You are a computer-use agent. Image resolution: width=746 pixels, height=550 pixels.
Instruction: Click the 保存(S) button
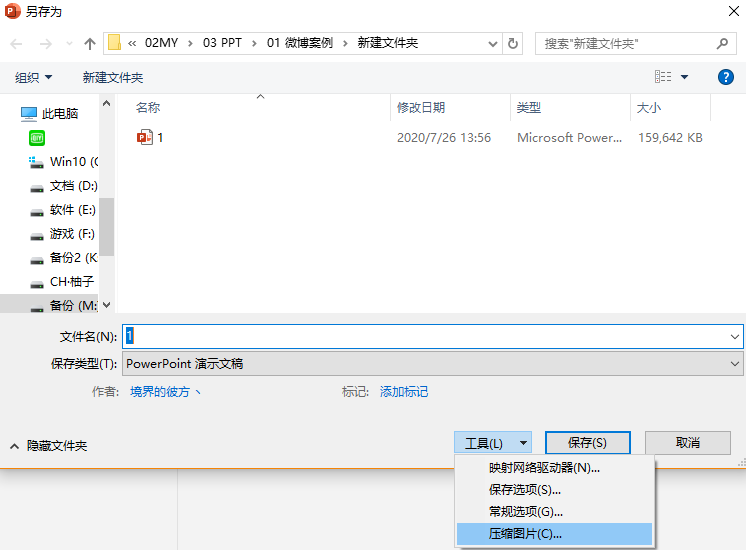[588, 443]
